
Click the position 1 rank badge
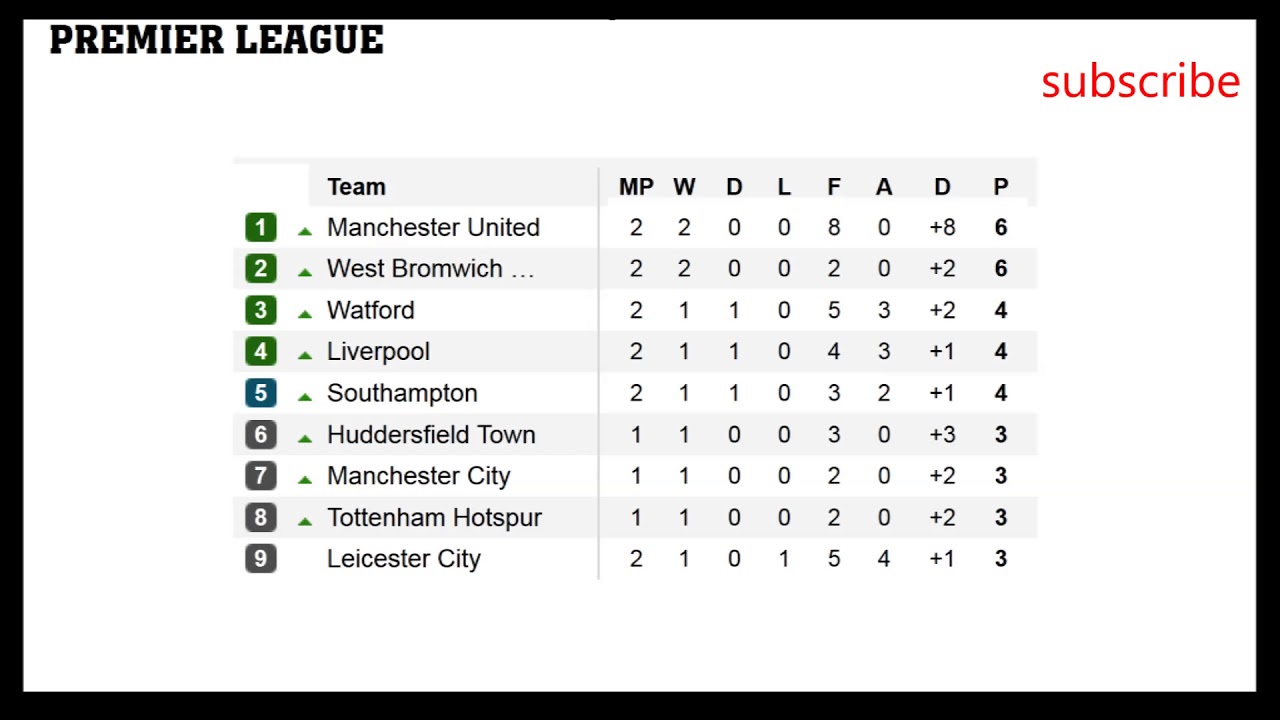pos(260,228)
